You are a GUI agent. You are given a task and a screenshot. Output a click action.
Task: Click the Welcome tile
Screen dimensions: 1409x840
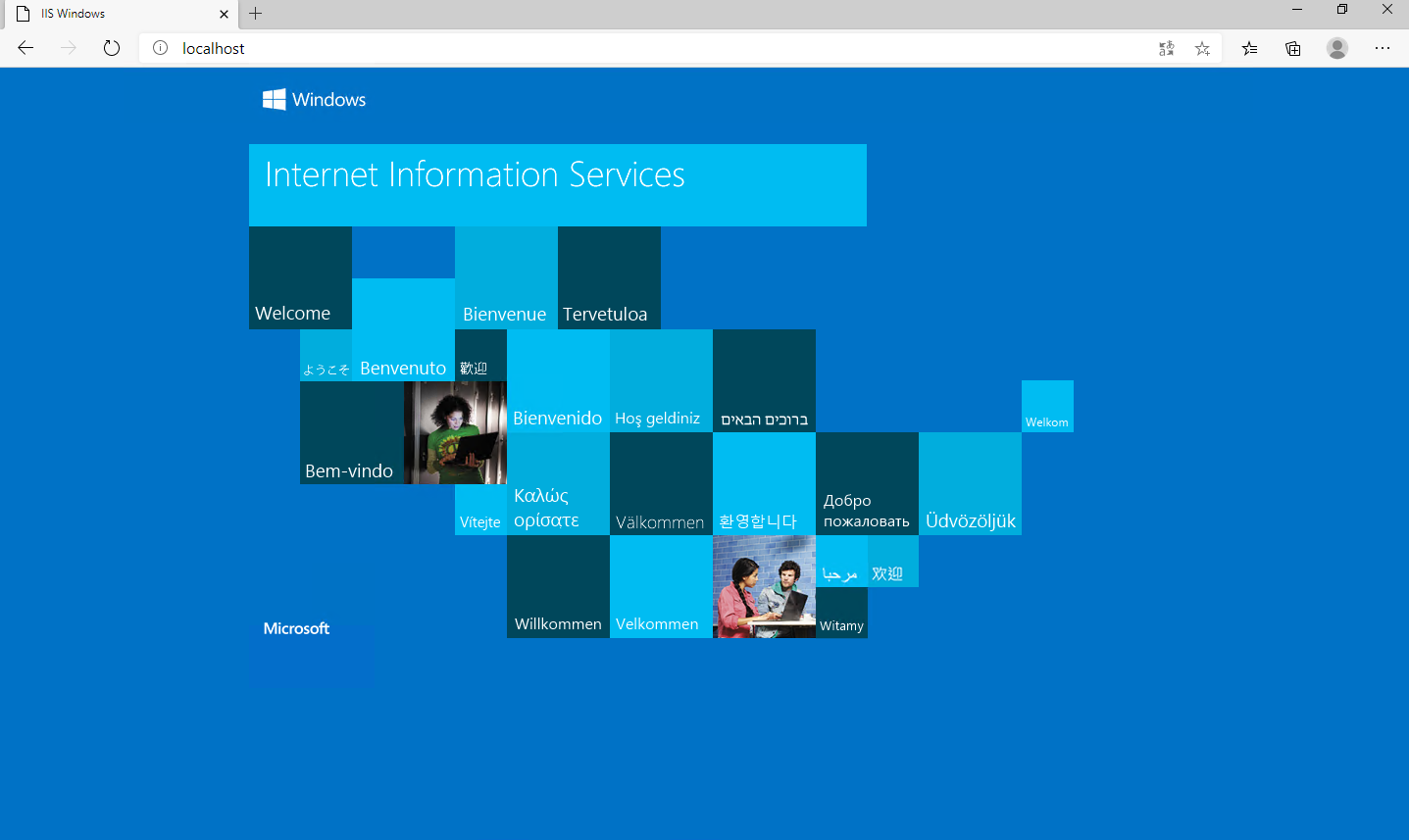(x=300, y=278)
